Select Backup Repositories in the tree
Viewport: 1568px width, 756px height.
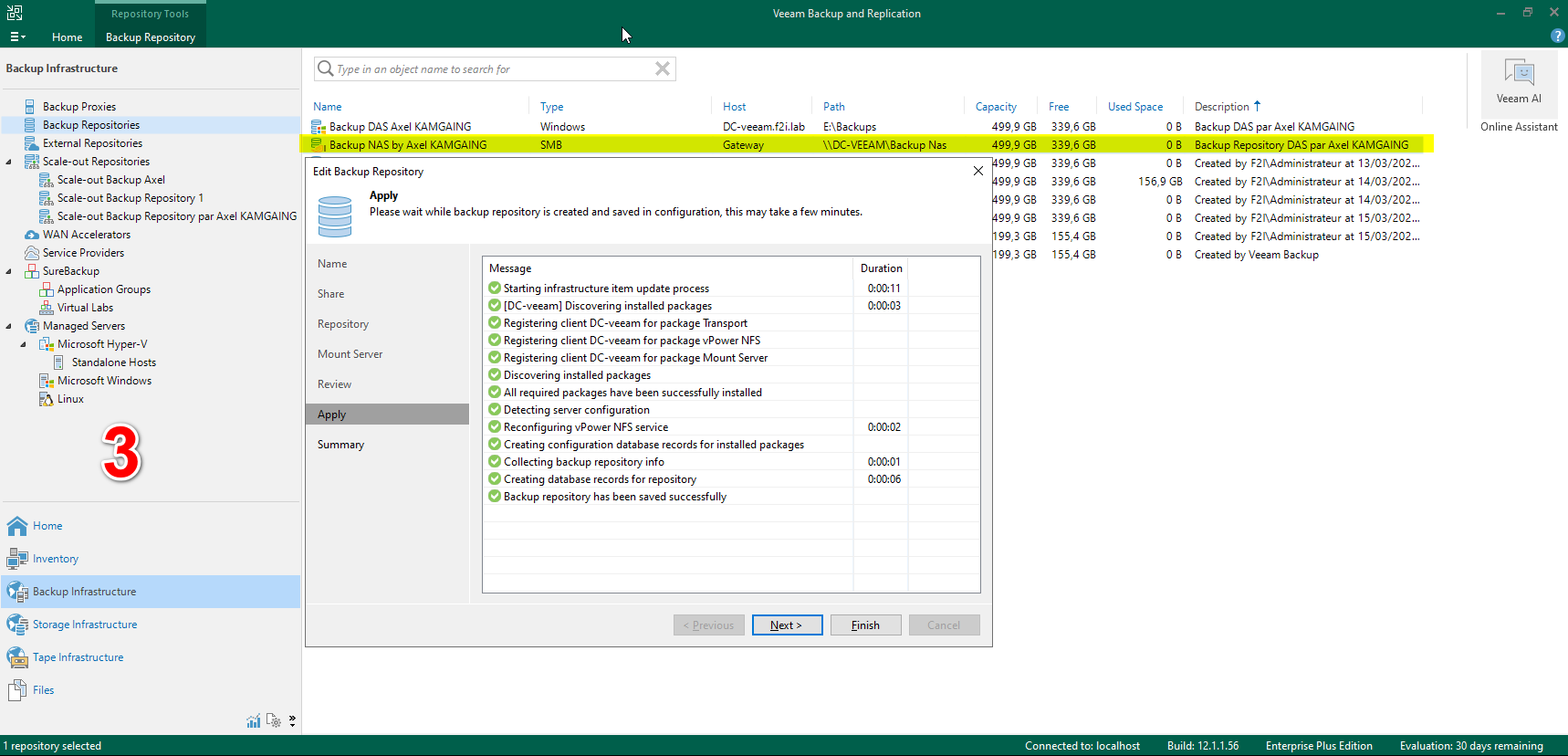tap(151, 125)
